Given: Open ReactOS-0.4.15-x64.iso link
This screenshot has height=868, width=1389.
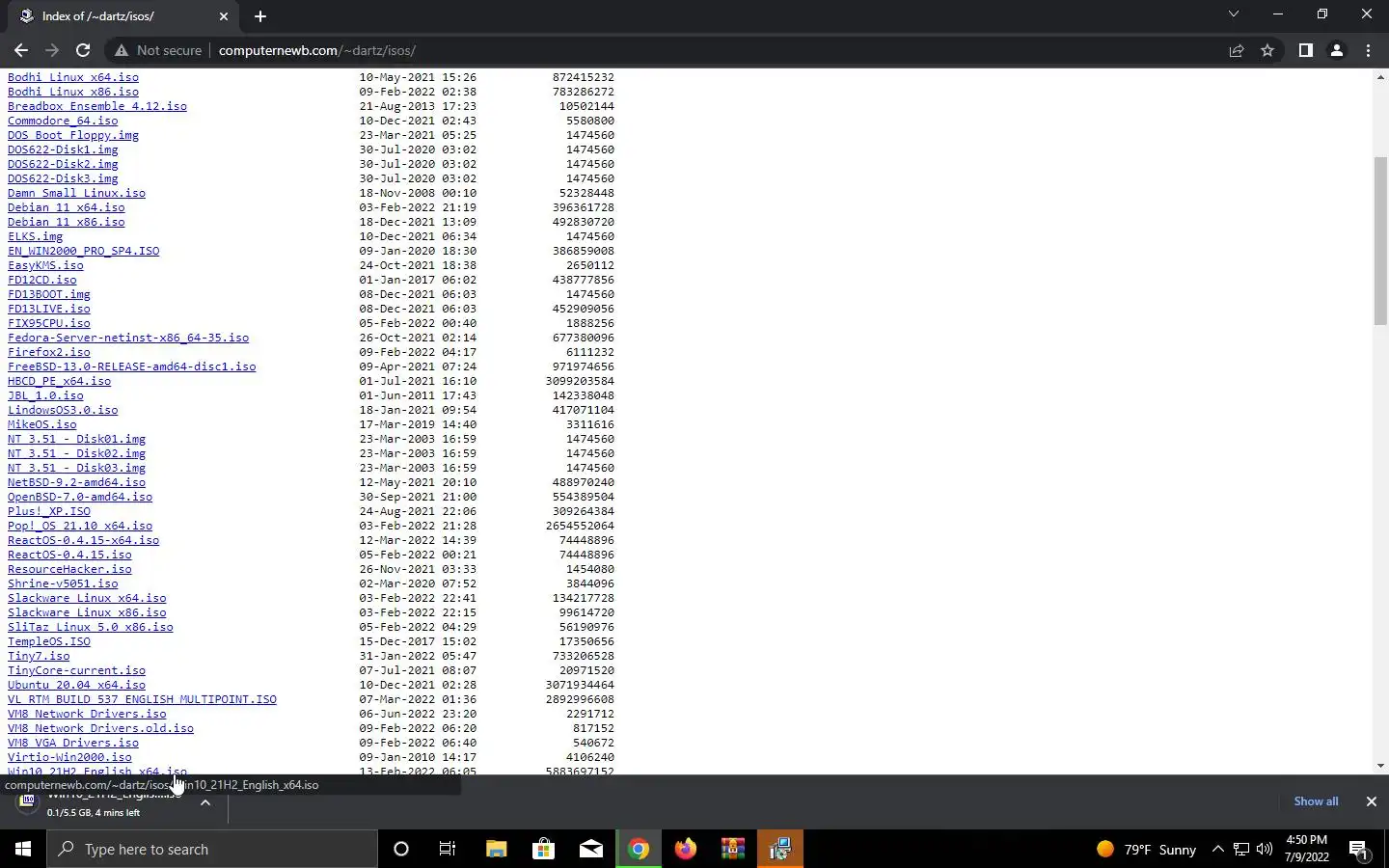Looking at the screenshot, I should pos(83,540).
